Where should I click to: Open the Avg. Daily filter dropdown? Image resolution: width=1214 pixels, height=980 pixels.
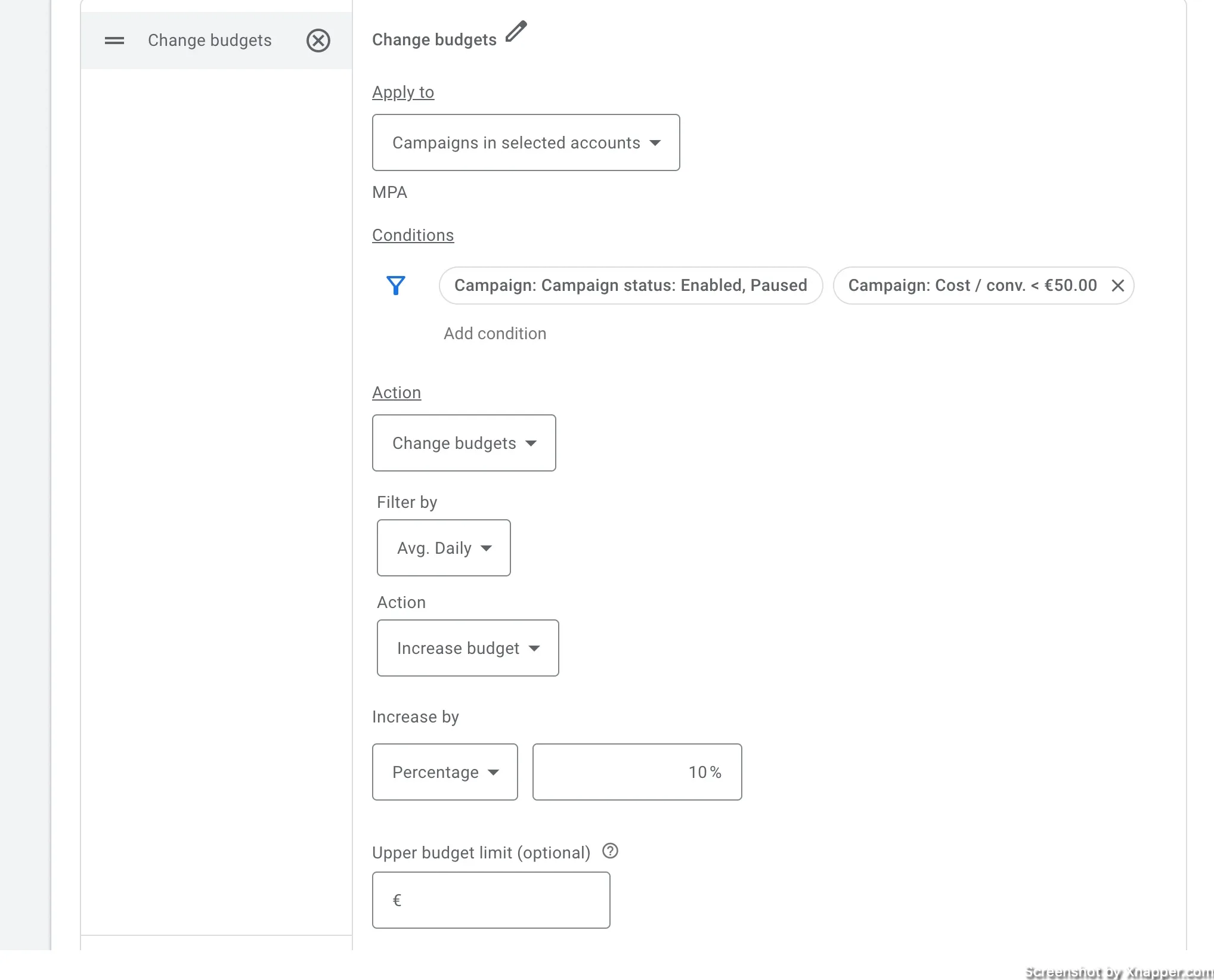(444, 548)
